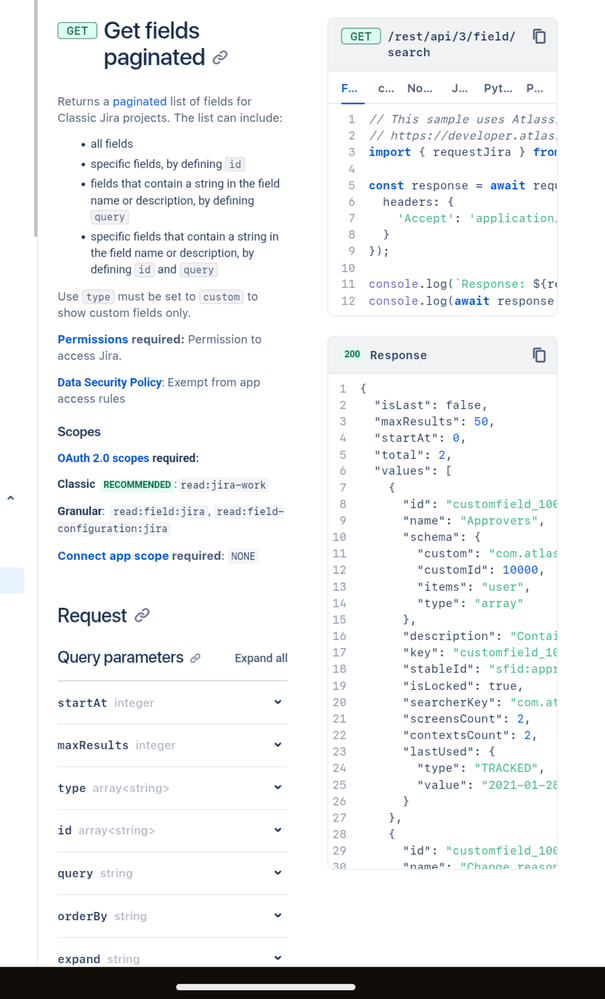The width and height of the screenshot is (605, 999).
Task: Expand the startAt integer parameter
Action: 173,703
